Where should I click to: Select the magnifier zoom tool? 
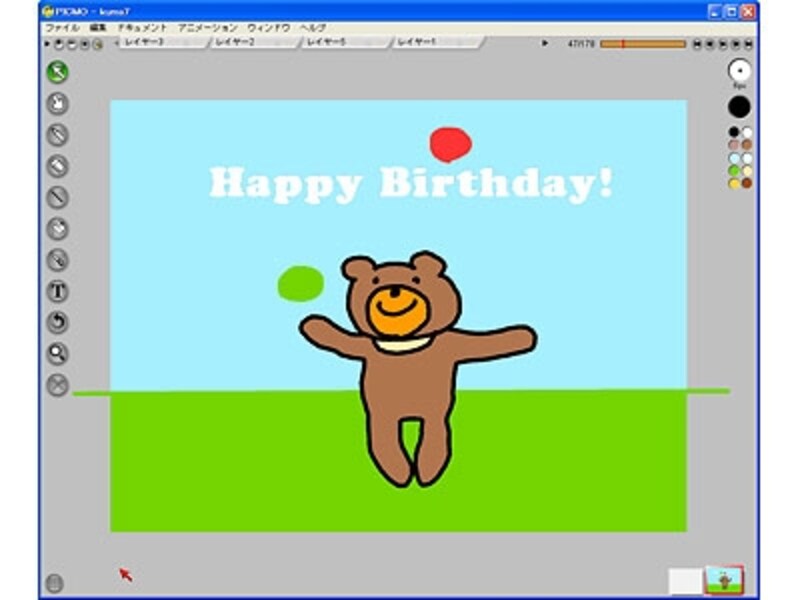[58, 354]
